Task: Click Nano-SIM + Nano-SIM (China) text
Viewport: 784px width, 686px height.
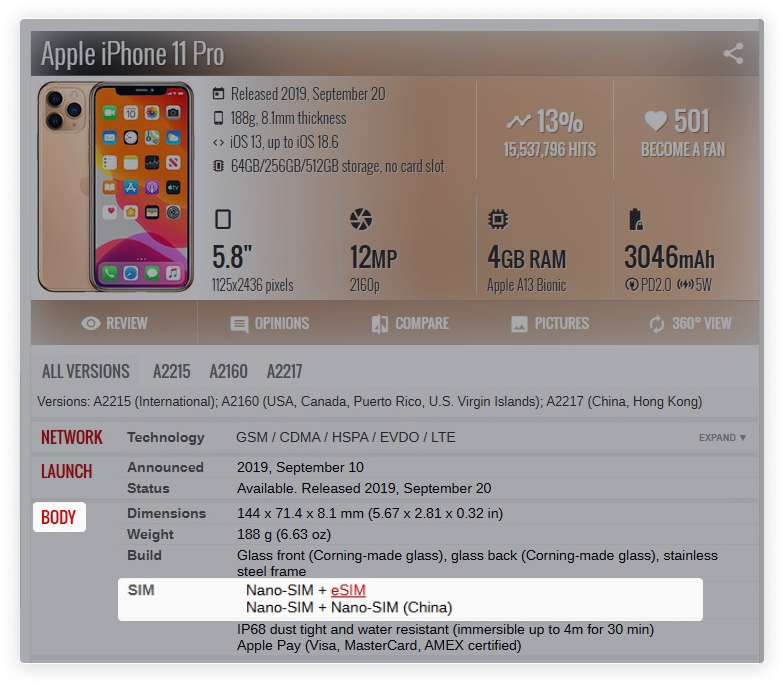Action: coord(349,608)
